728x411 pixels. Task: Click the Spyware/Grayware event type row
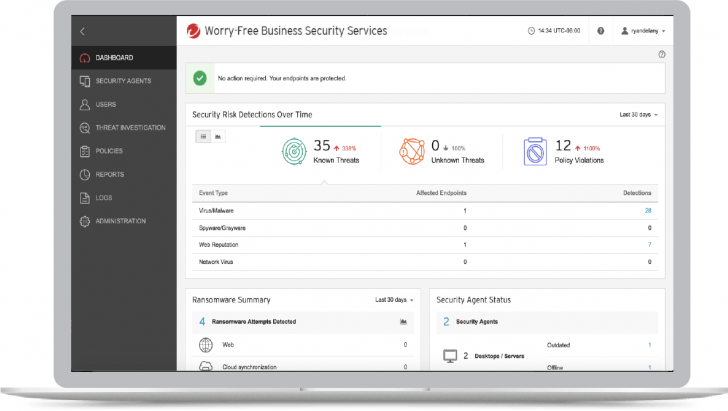pos(425,228)
